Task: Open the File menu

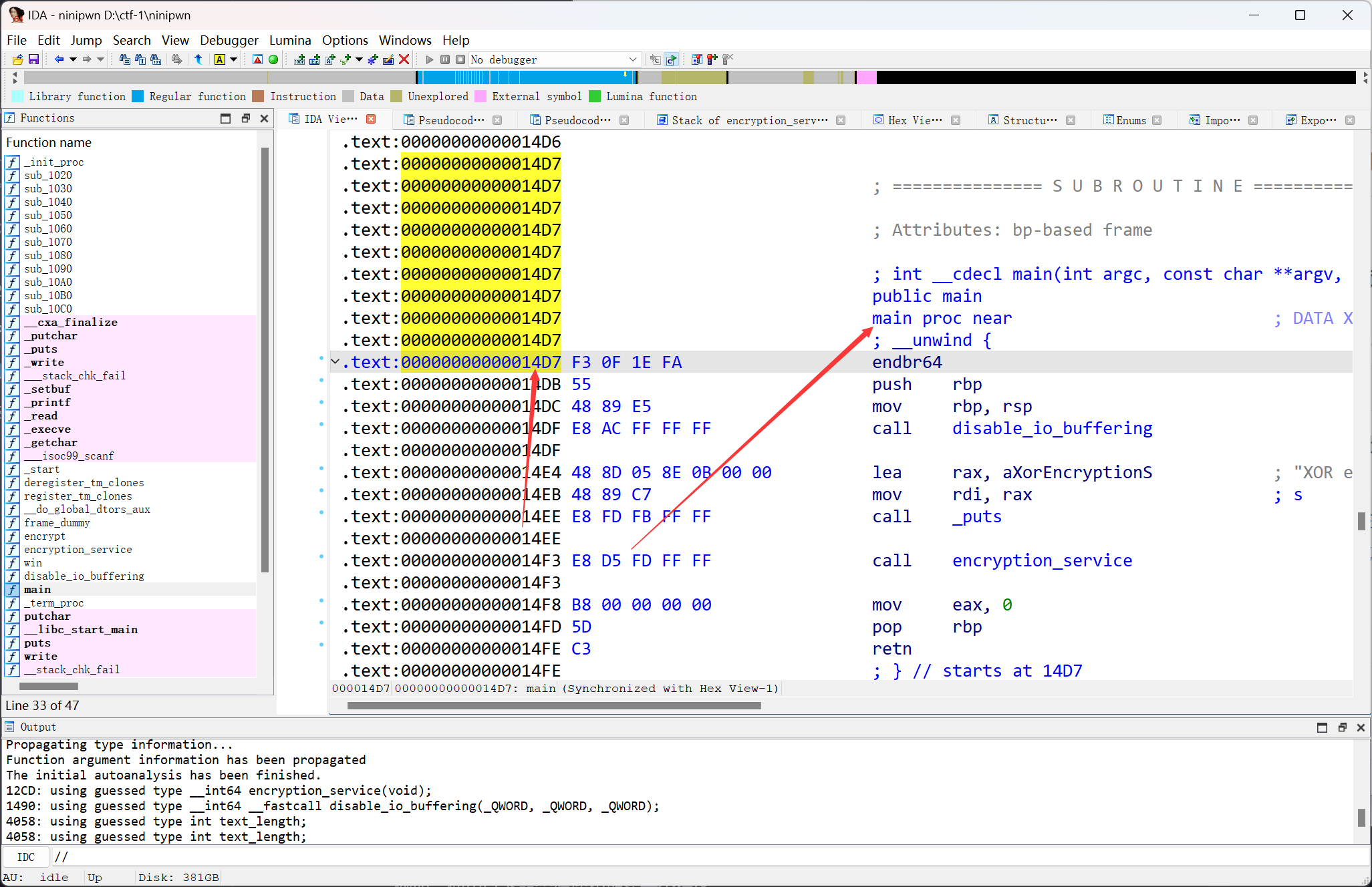Action: point(17,40)
